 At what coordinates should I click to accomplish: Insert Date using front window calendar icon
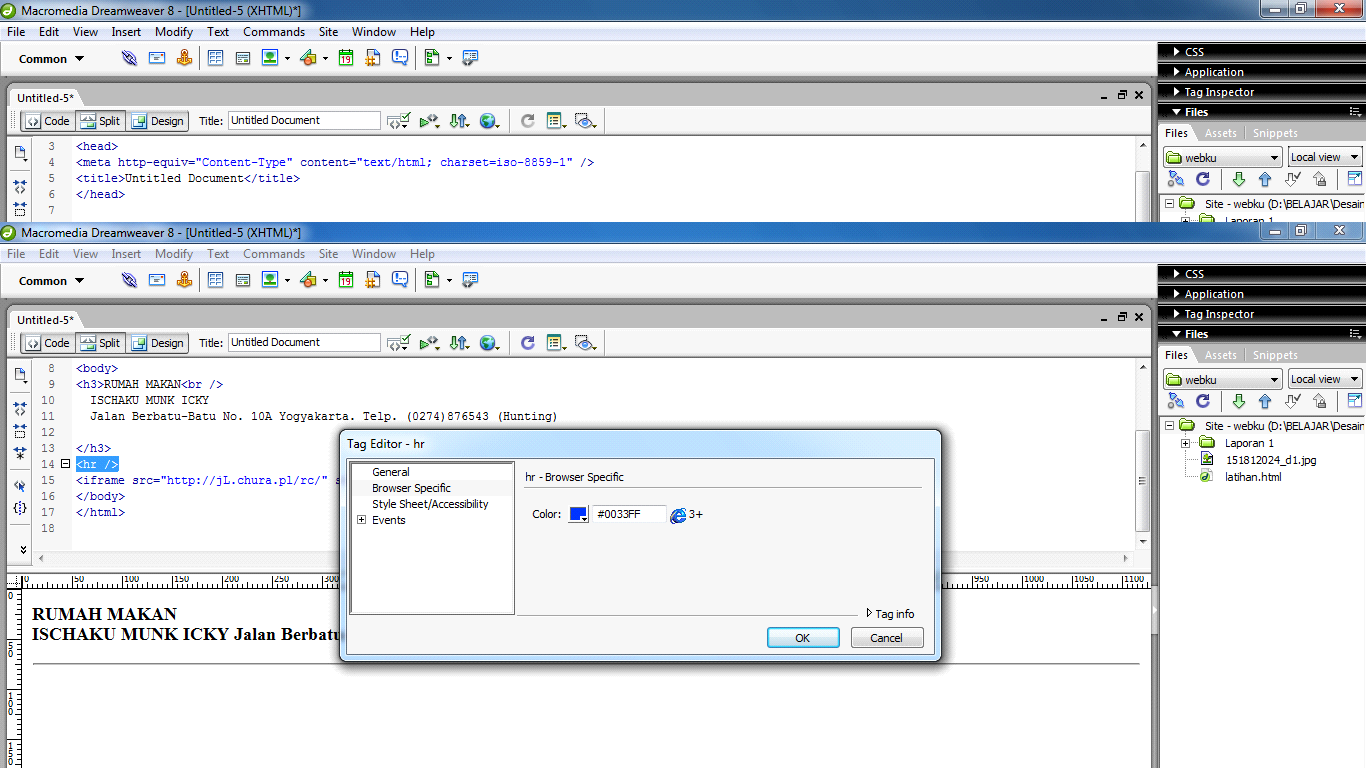[346, 281]
